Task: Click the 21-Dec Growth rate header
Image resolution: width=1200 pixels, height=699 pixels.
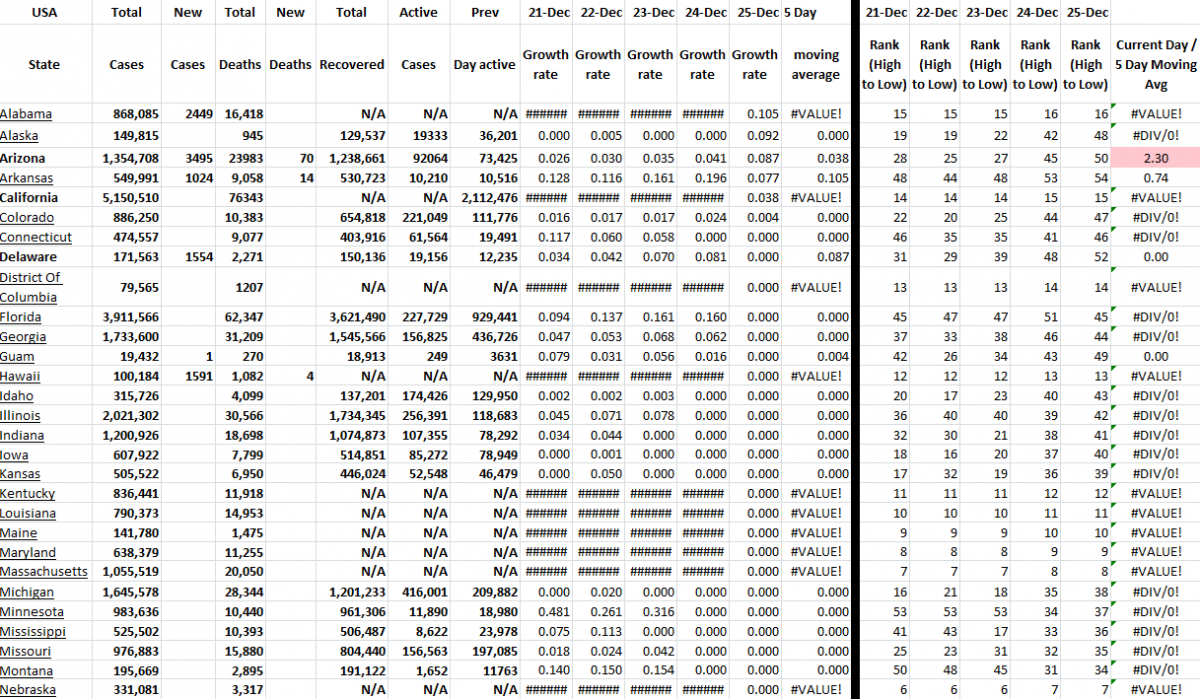Action: coord(545,45)
